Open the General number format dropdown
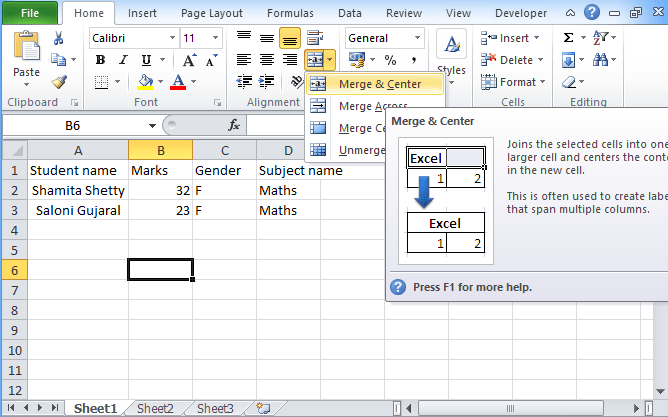The image size is (668, 417). coord(418,38)
